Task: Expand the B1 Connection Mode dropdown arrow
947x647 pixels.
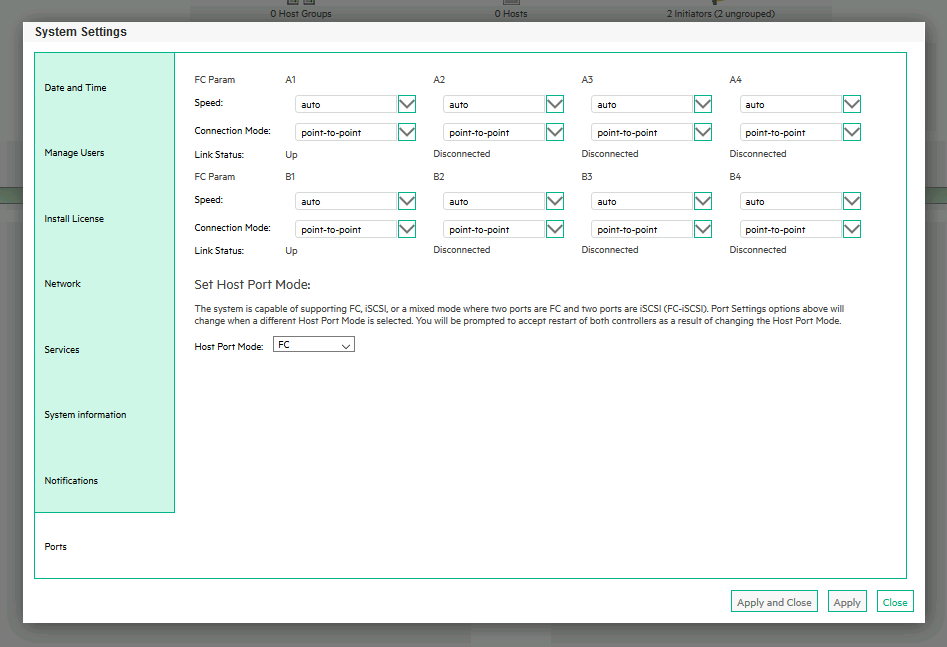Action: pos(407,229)
